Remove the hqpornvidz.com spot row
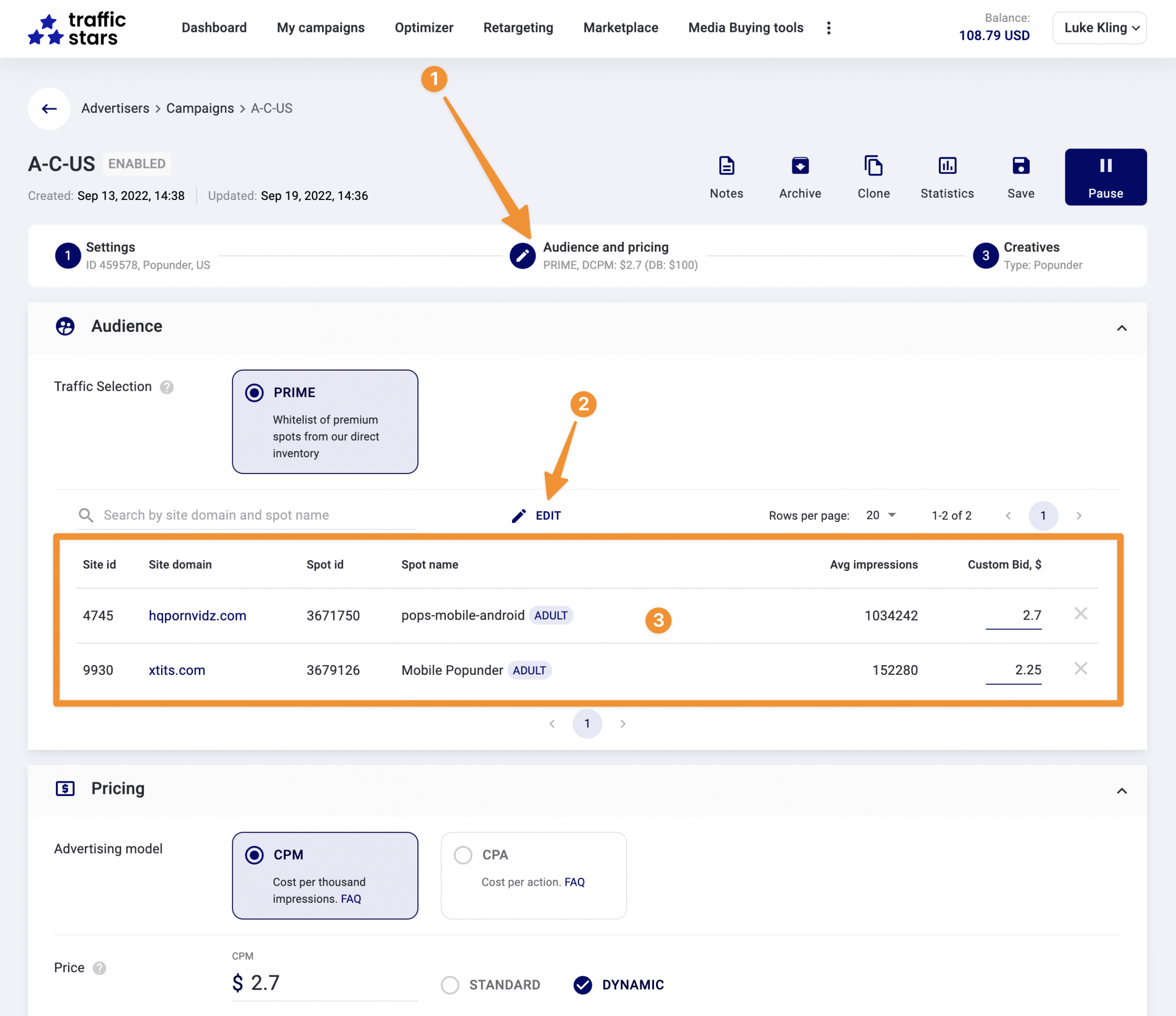The height and width of the screenshot is (1016, 1176). (x=1080, y=614)
